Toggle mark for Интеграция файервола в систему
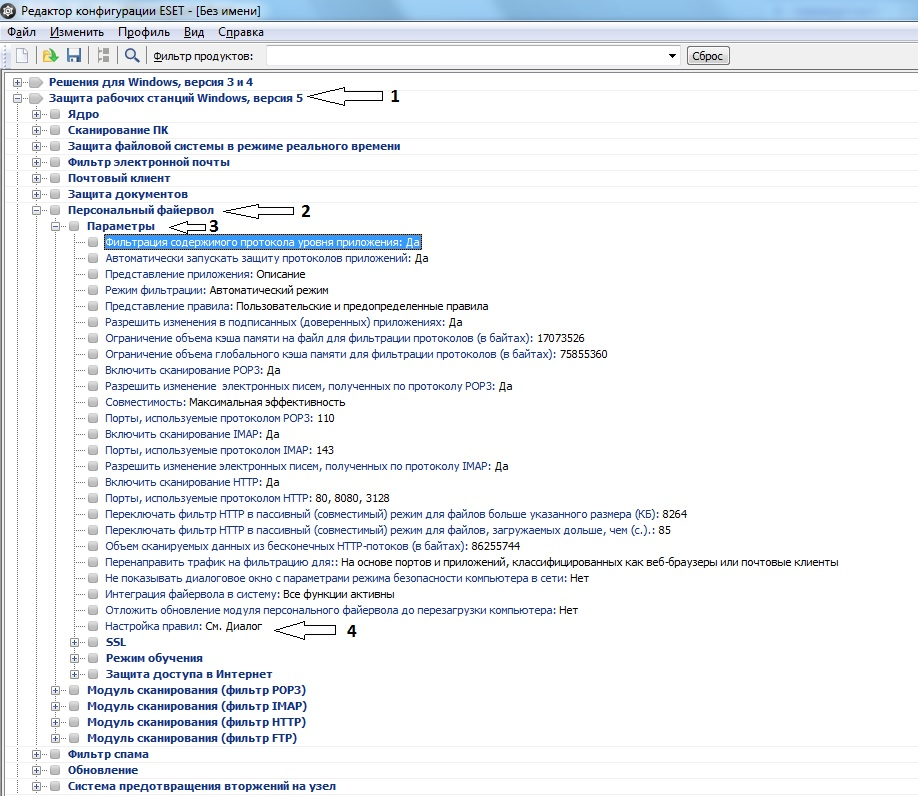 click(93, 594)
